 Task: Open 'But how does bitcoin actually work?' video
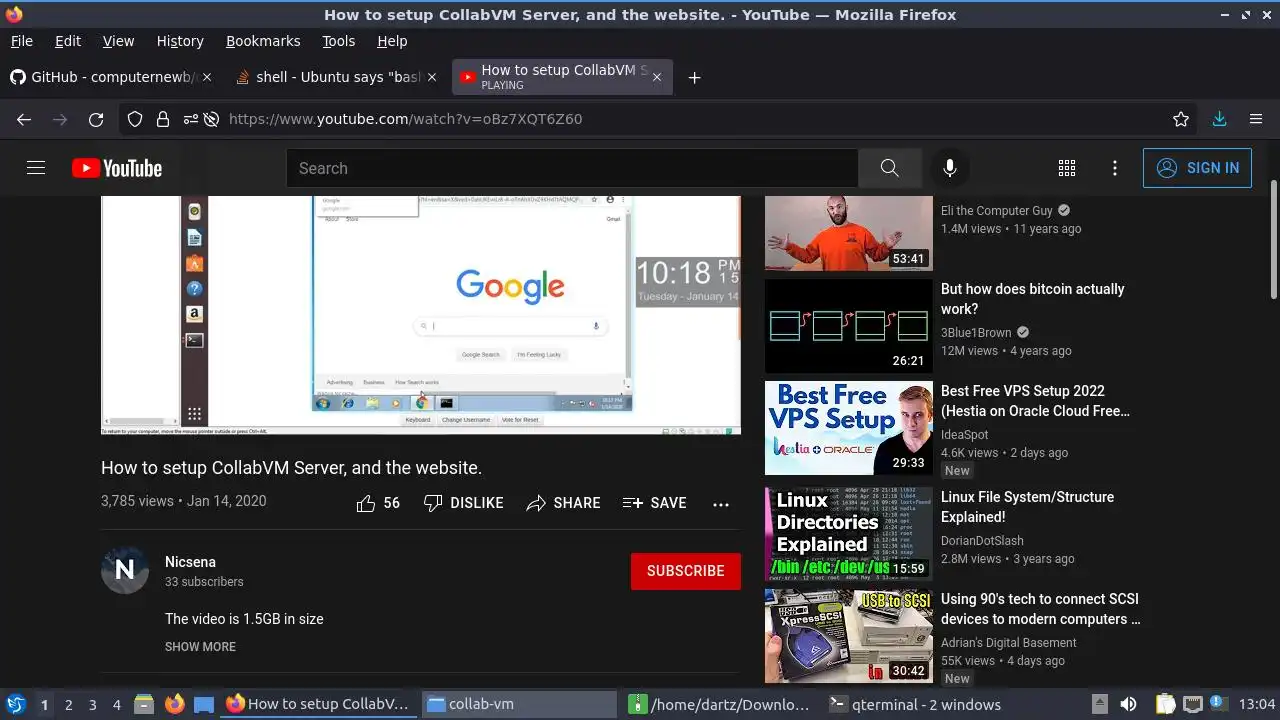click(1033, 299)
